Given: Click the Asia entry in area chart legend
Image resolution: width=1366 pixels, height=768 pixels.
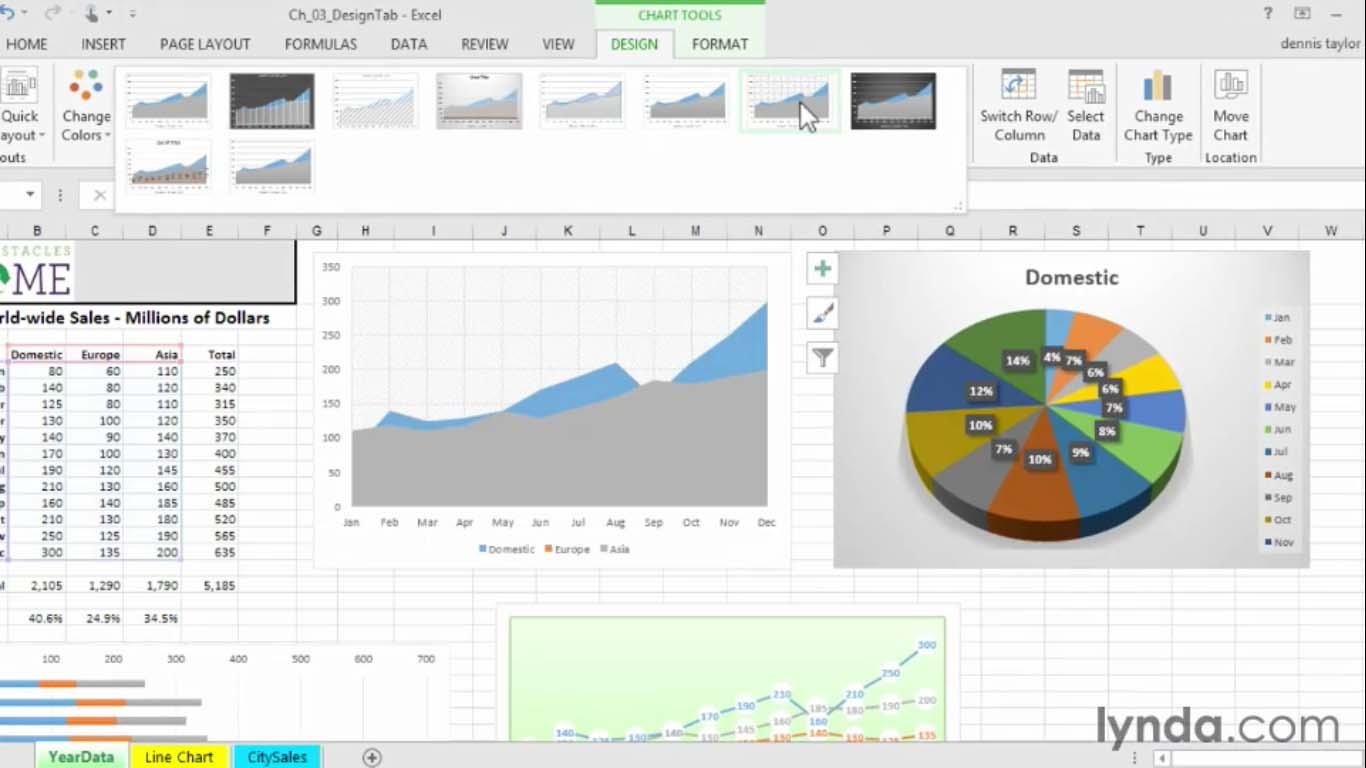Looking at the screenshot, I should 615,549.
